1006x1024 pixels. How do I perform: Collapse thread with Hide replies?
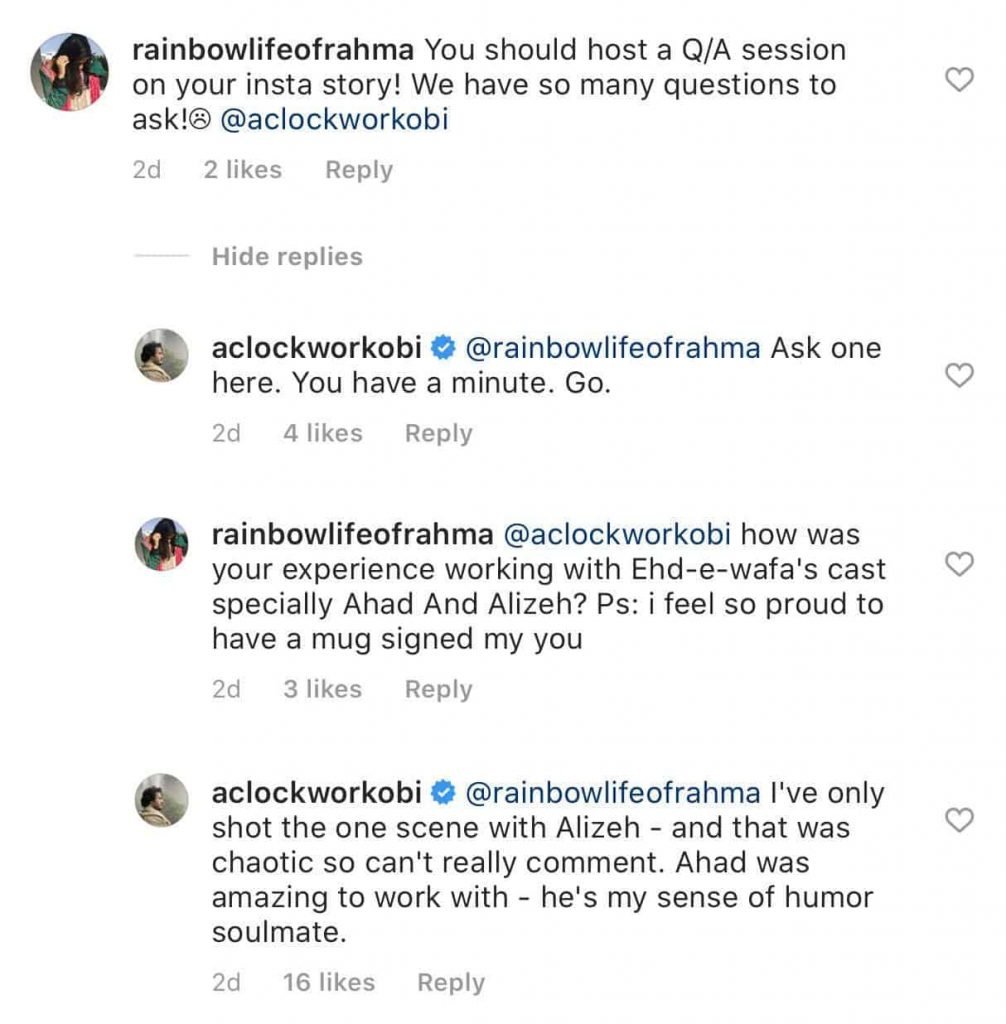click(x=287, y=257)
